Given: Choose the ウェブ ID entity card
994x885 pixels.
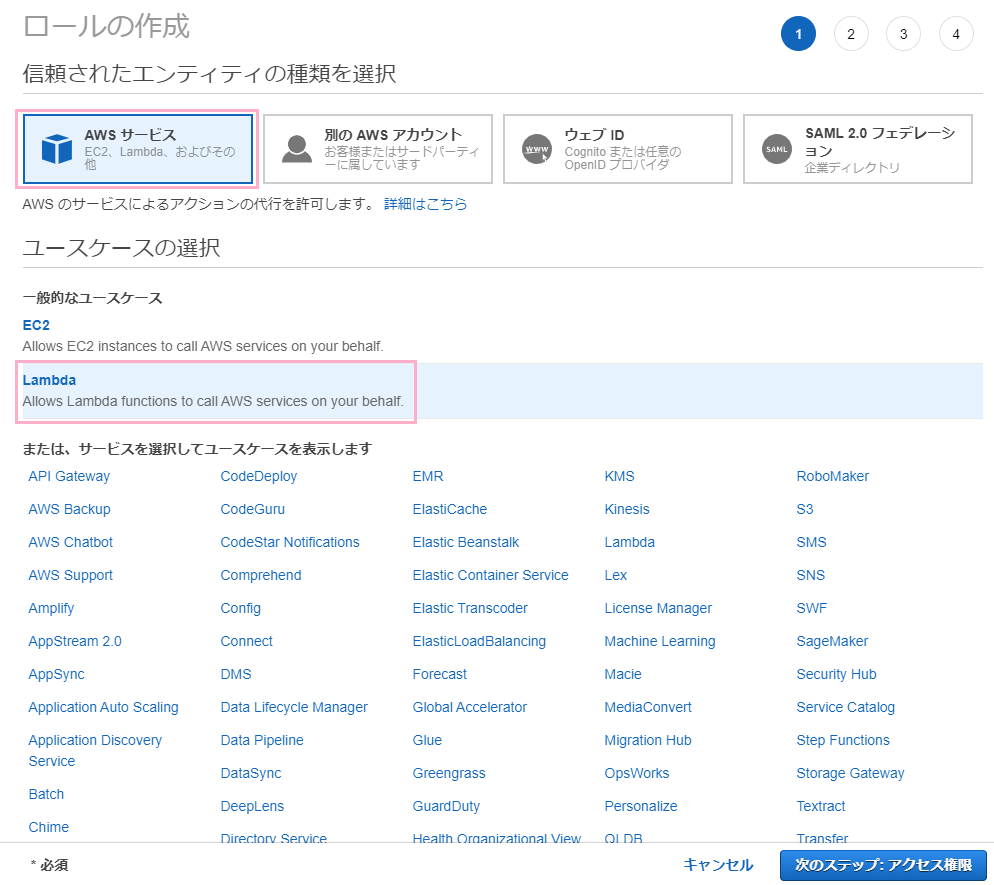Looking at the screenshot, I should (617, 149).
